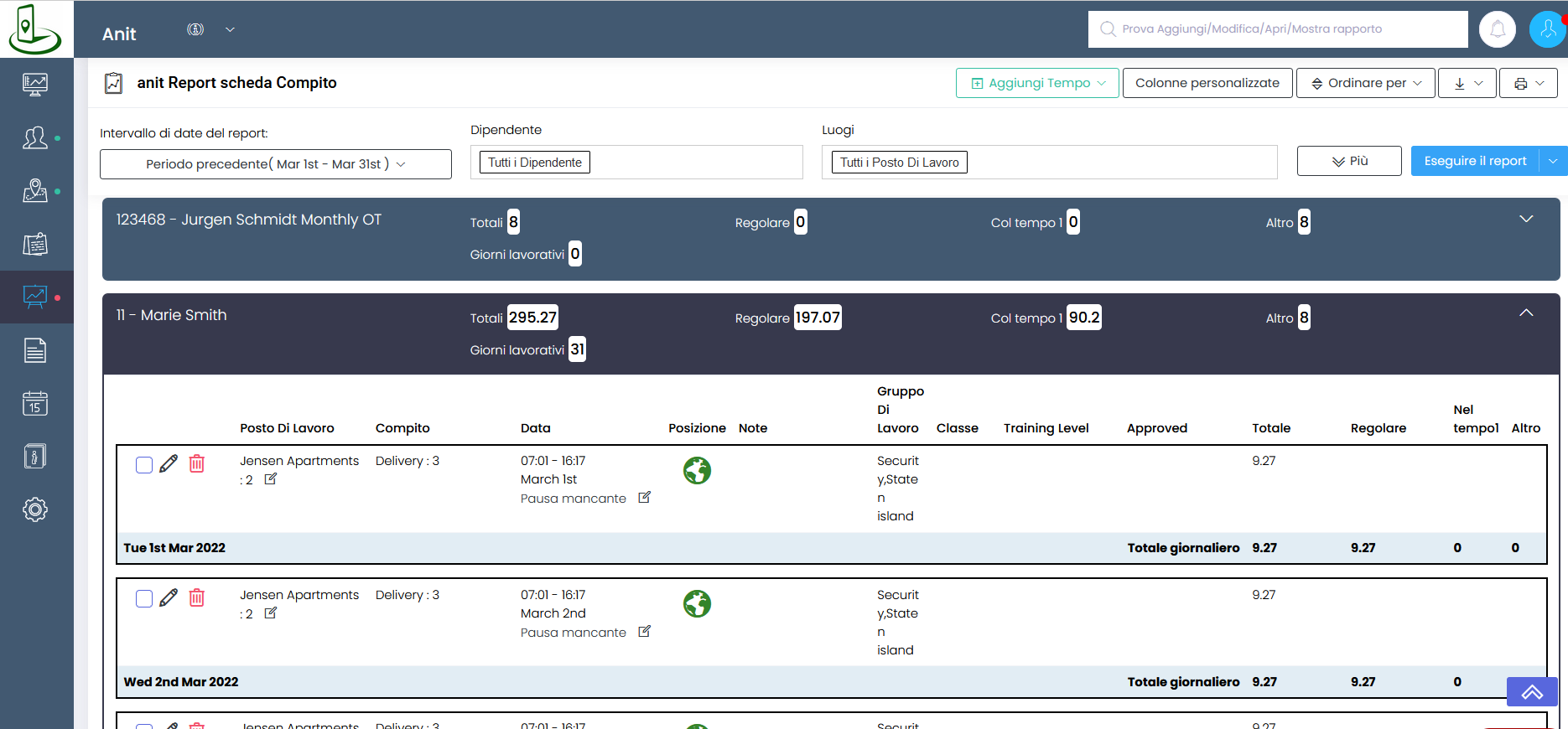Click the Più filters button
Screen dimensions: 1568x729
[1349, 161]
